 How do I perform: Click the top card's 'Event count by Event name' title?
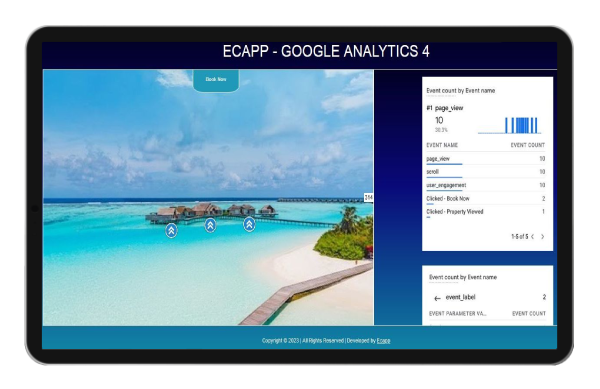[x=461, y=91]
